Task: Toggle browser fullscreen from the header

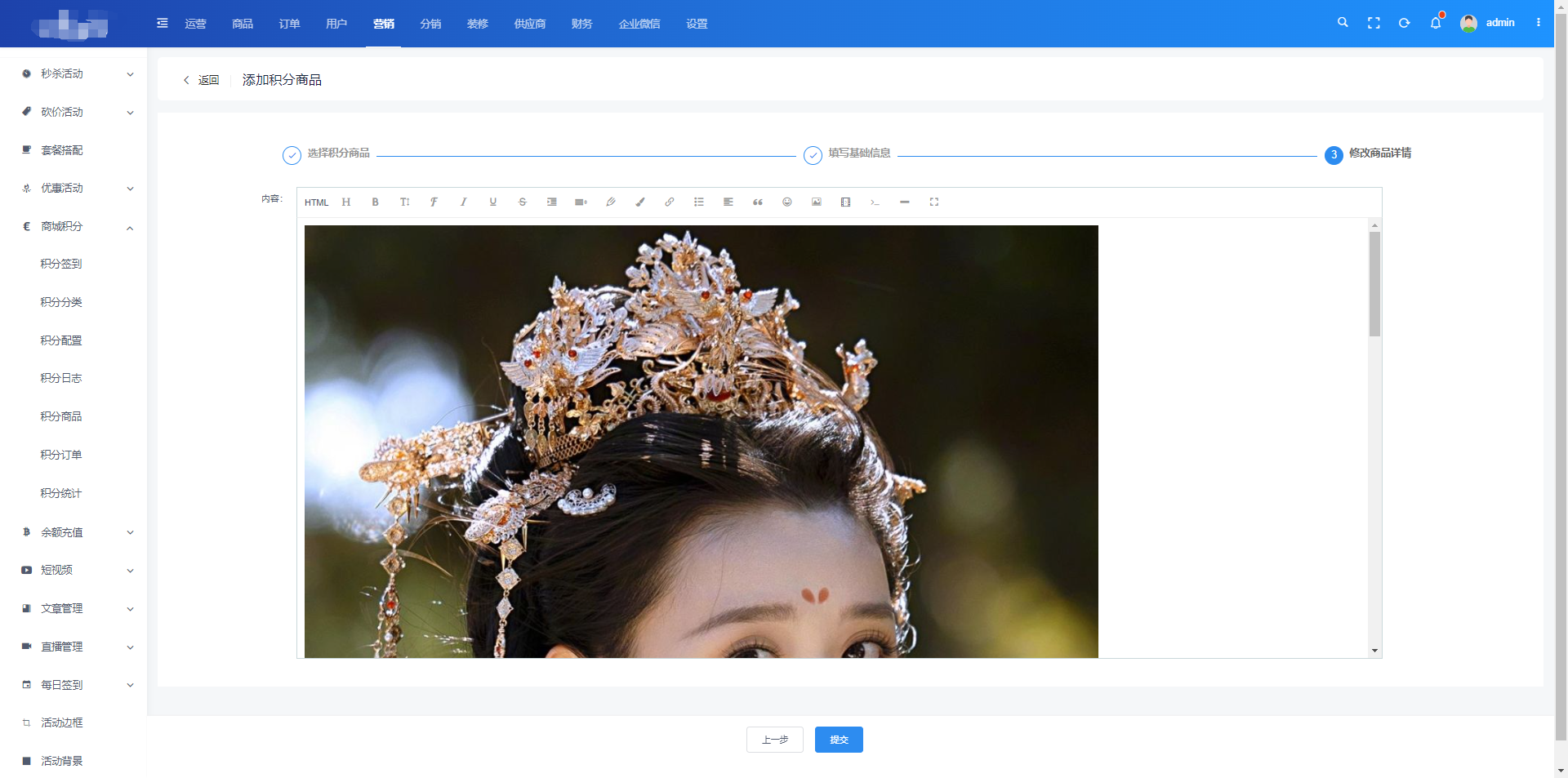Action: (x=1374, y=23)
